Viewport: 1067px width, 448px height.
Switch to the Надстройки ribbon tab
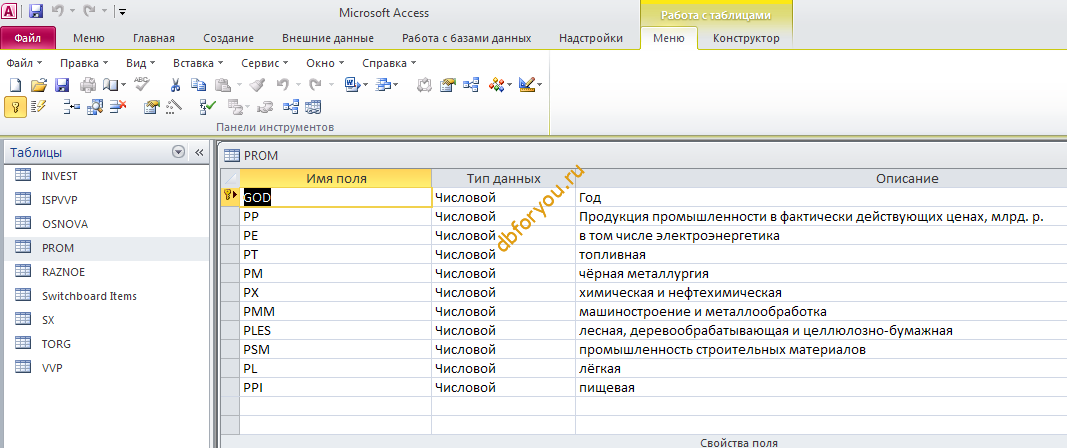click(591, 38)
